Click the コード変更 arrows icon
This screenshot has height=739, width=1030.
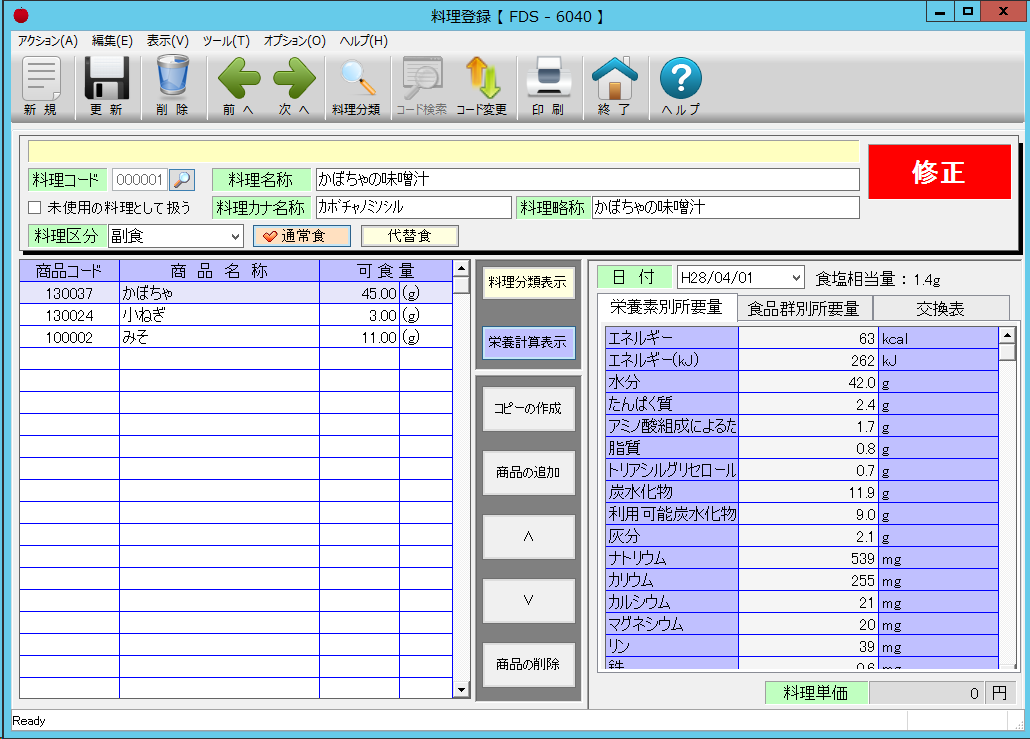point(481,86)
